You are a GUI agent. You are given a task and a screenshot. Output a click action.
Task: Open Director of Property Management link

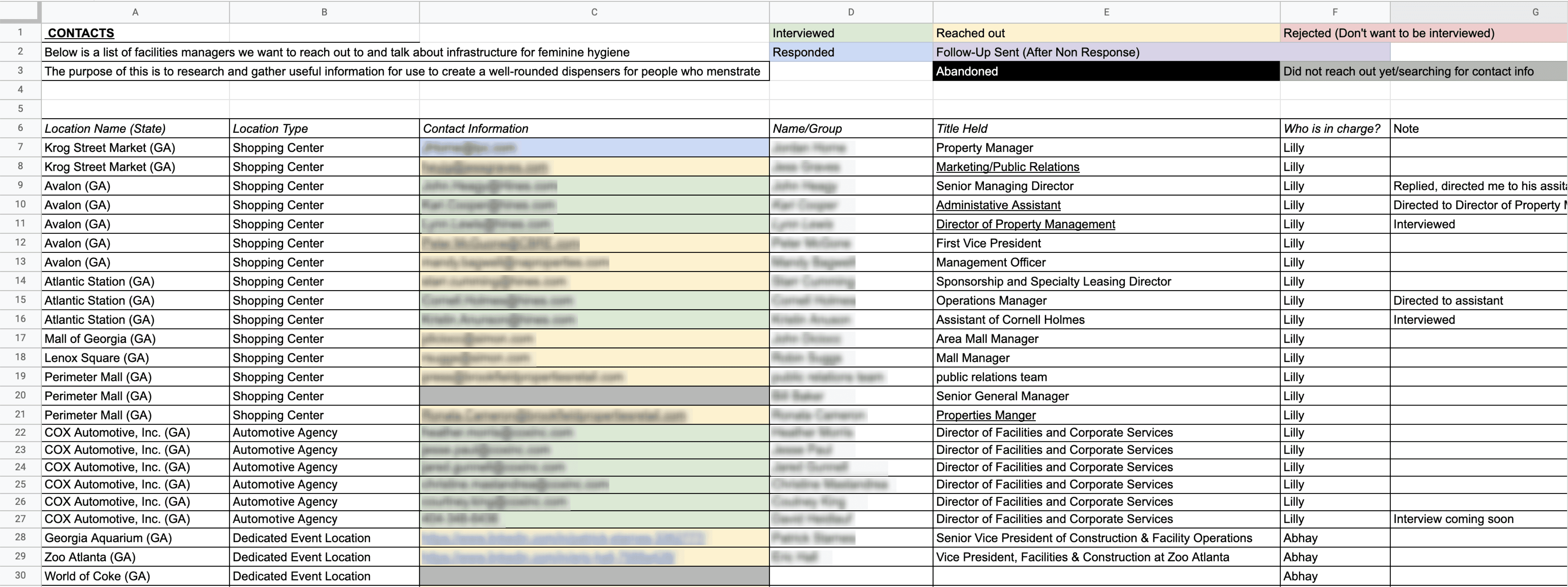click(x=1025, y=224)
